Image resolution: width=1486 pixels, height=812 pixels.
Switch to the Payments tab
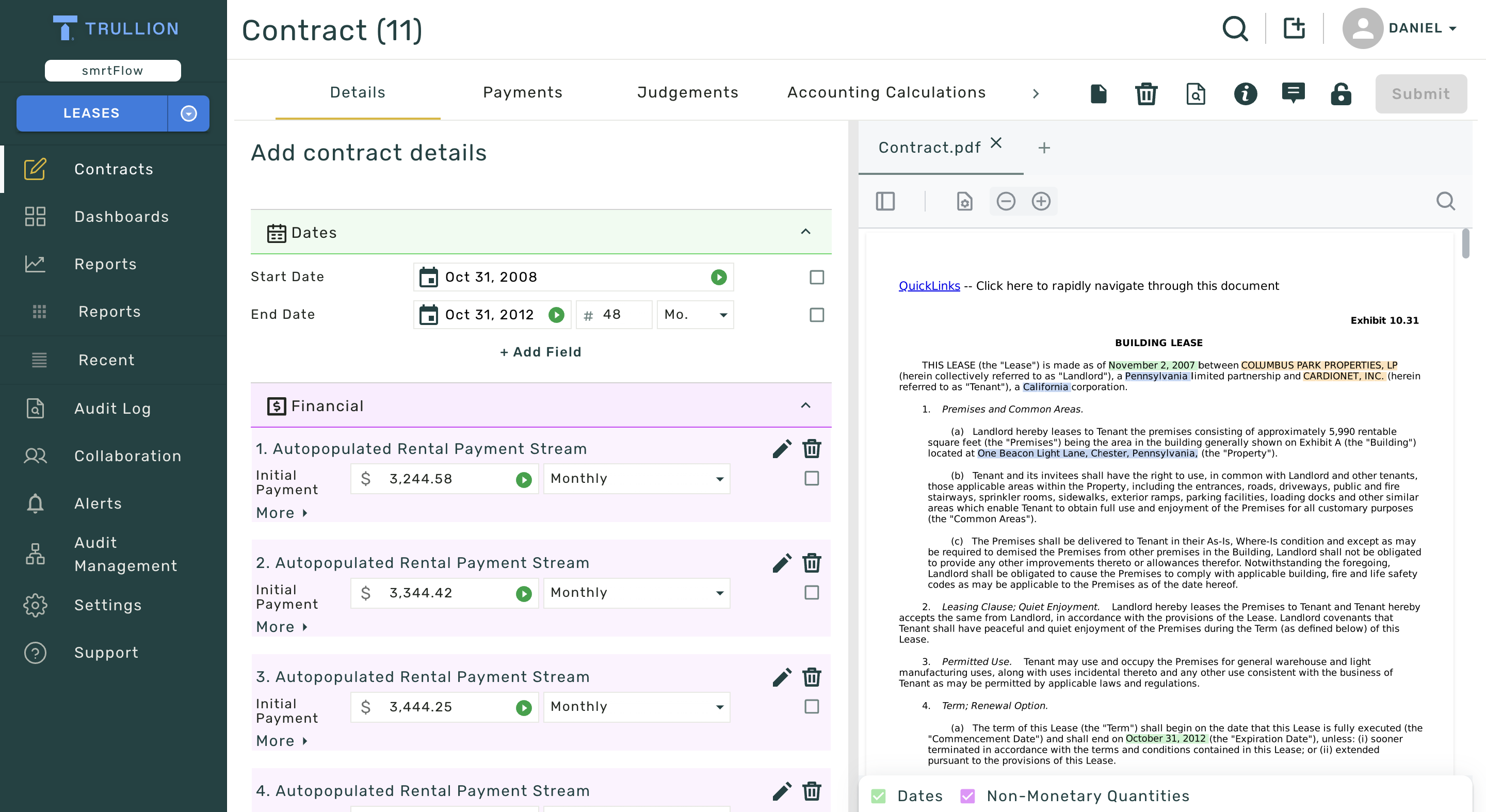pos(522,92)
